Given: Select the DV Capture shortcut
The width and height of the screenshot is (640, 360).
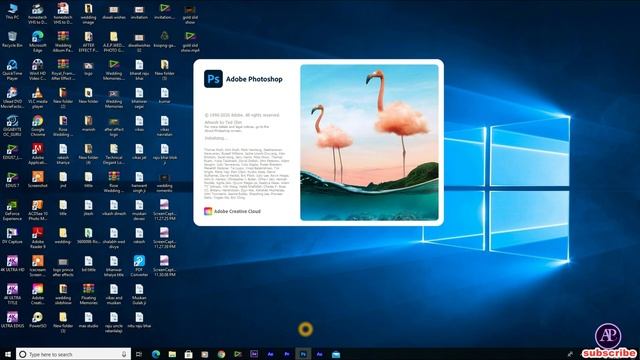Looking at the screenshot, I should [12, 236].
